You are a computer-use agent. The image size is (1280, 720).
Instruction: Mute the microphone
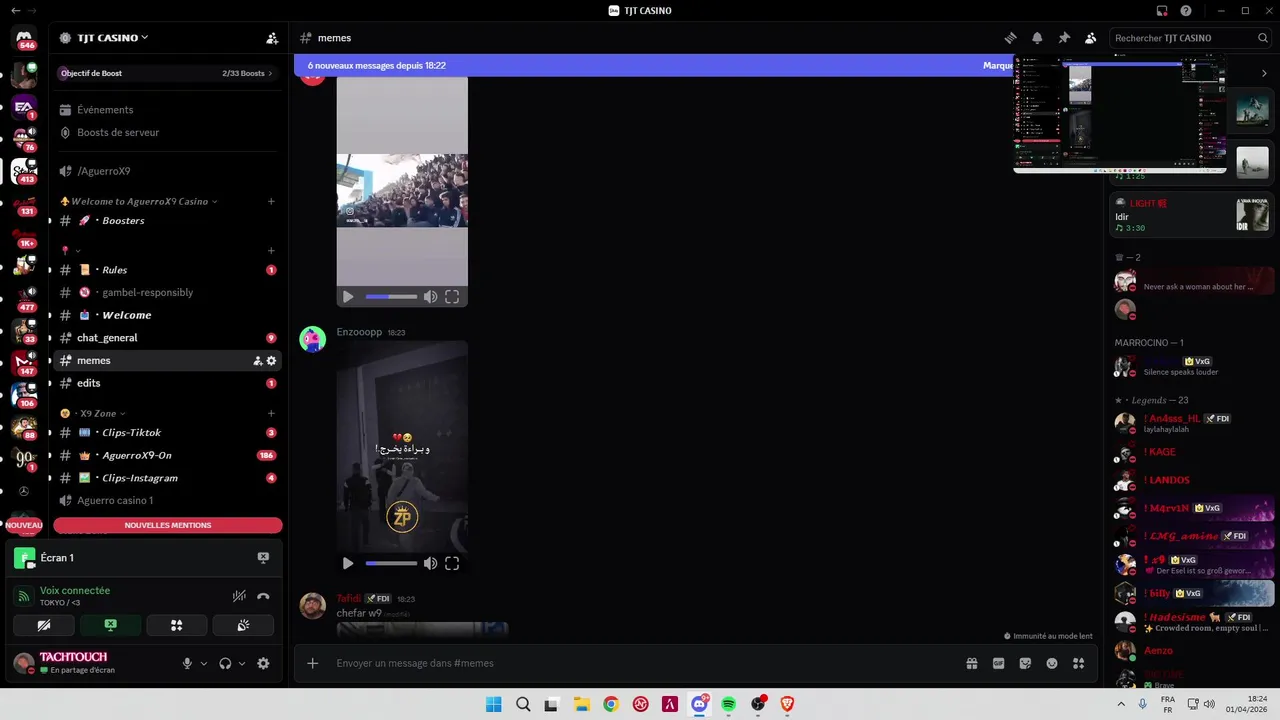pos(187,663)
